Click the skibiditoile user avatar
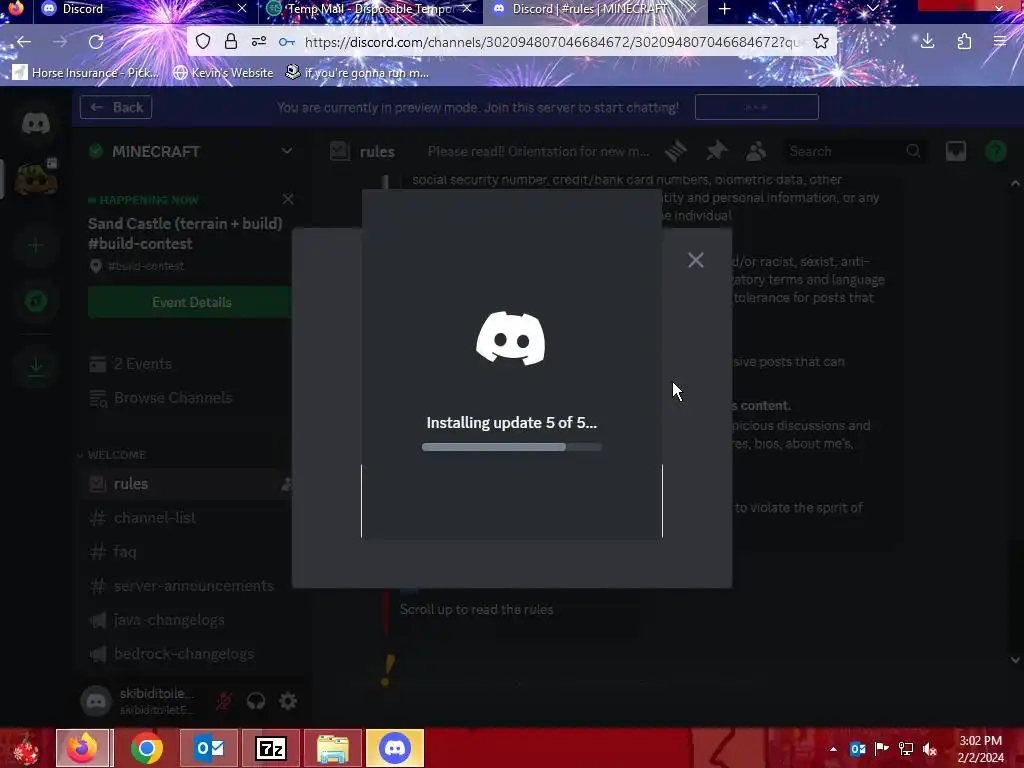 96,701
